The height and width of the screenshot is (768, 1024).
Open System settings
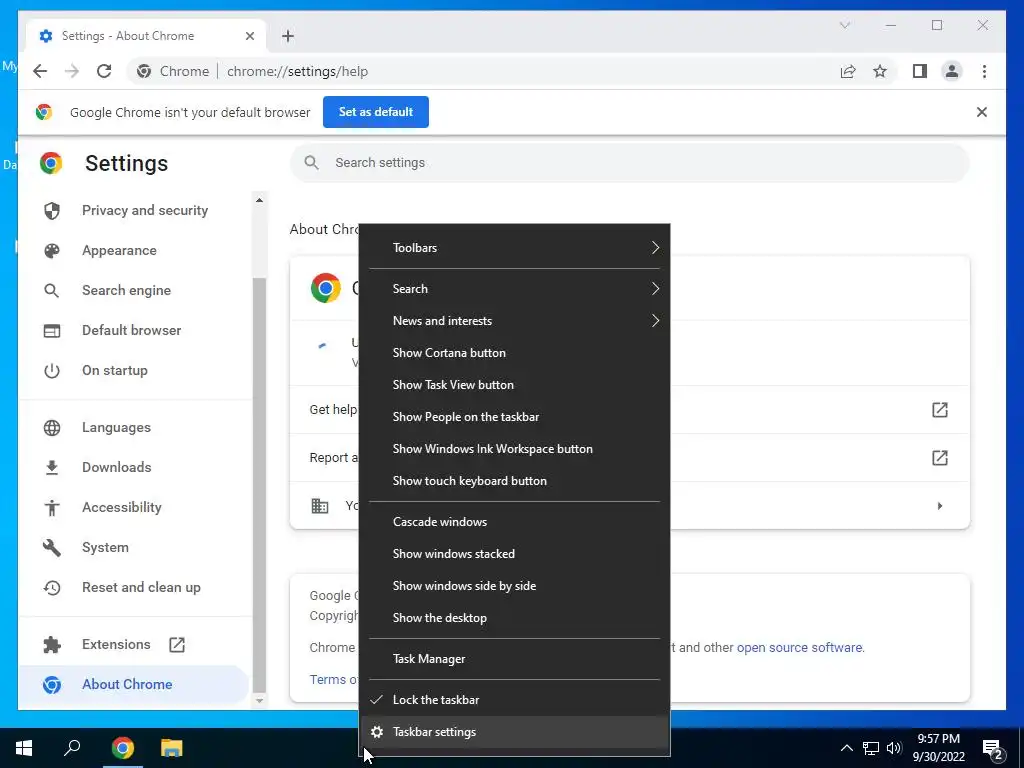pyautogui.click(x=134, y=547)
